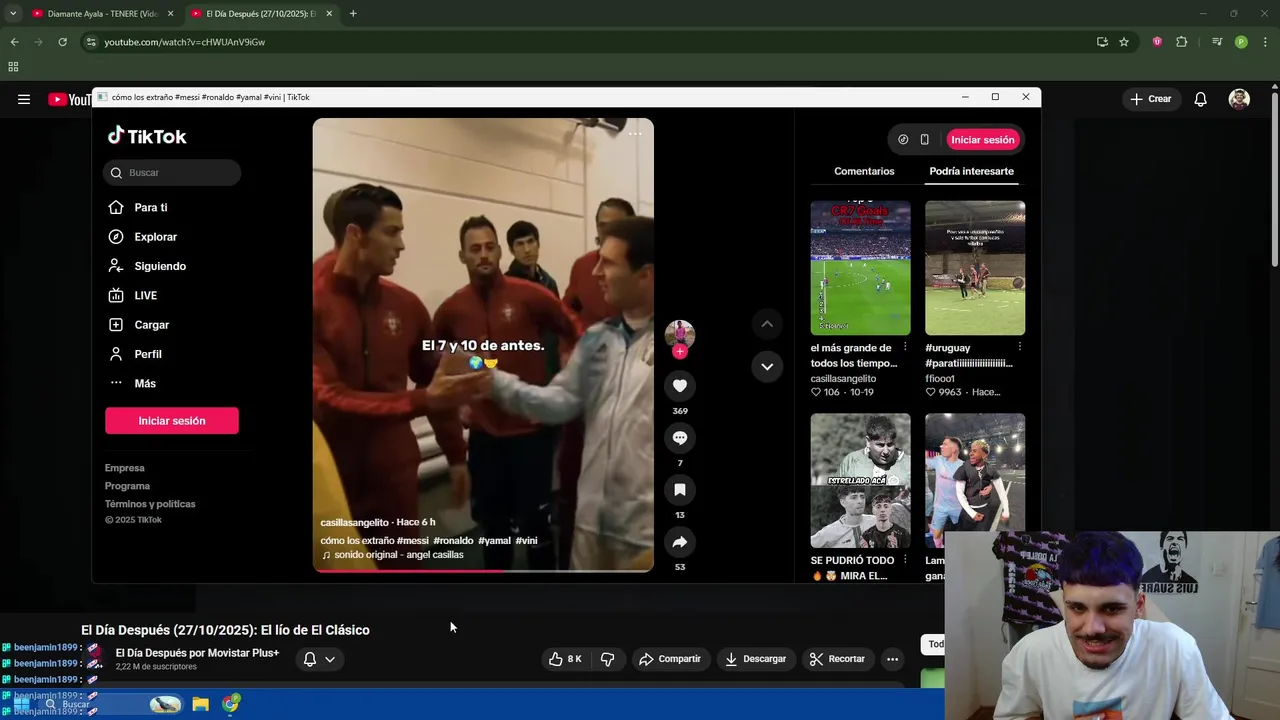1280x720 pixels.
Task: Open the TikTok coin icon near login
Action: (x=903, y=140)
